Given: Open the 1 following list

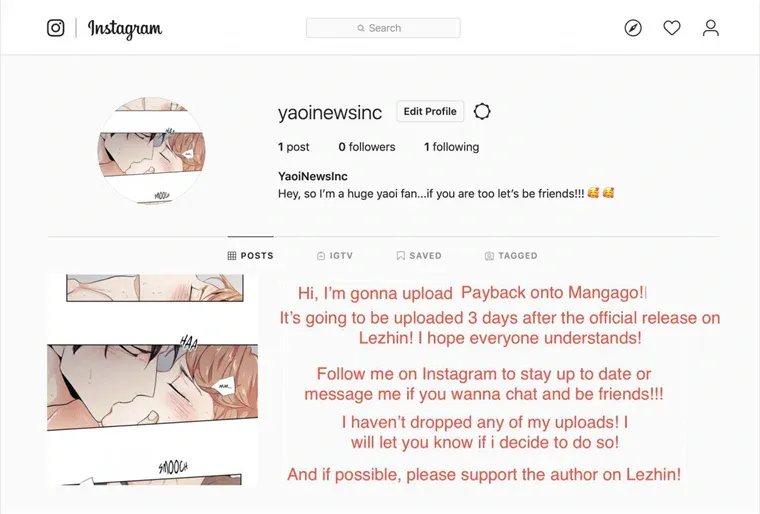Looking at the screenshot, I should click(x=451, y=147).
